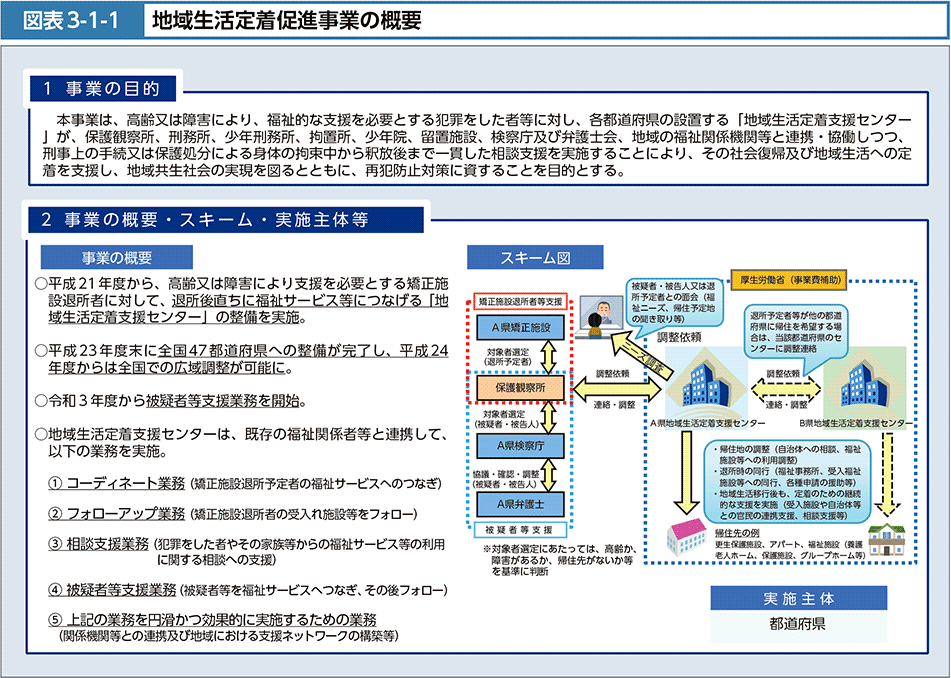Click the green-roofed house icon
Screen dimensions: 951x678
888,540
